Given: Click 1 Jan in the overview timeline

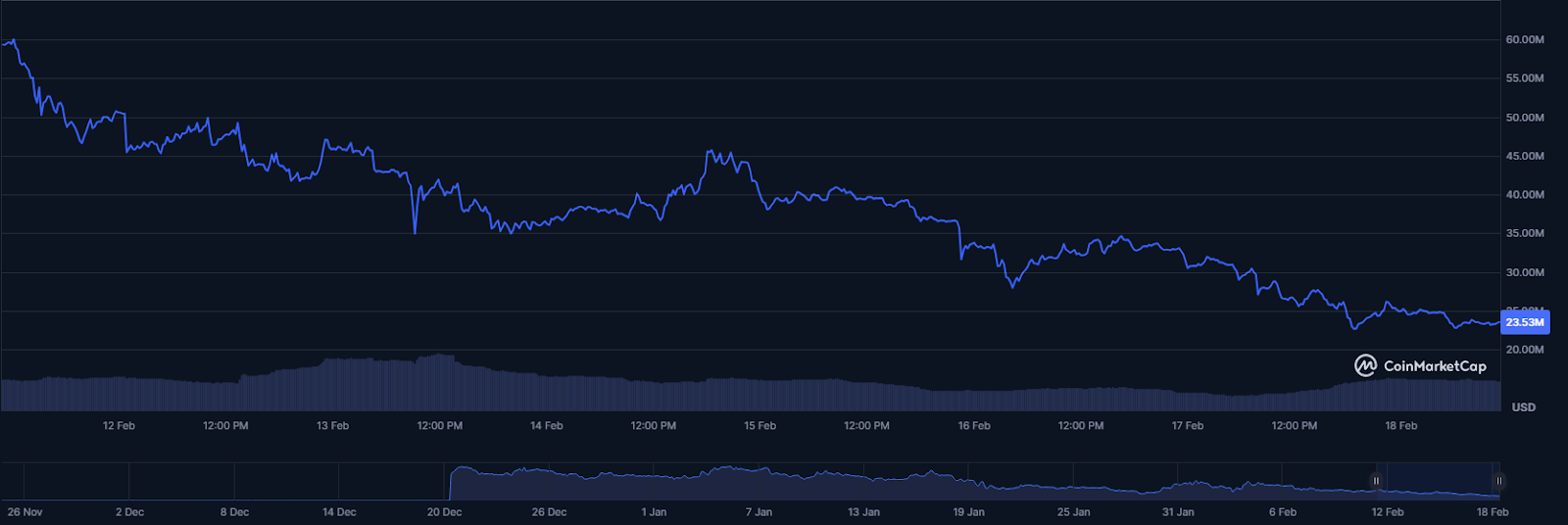Looking at the screenshot, I should click(654, 512).
